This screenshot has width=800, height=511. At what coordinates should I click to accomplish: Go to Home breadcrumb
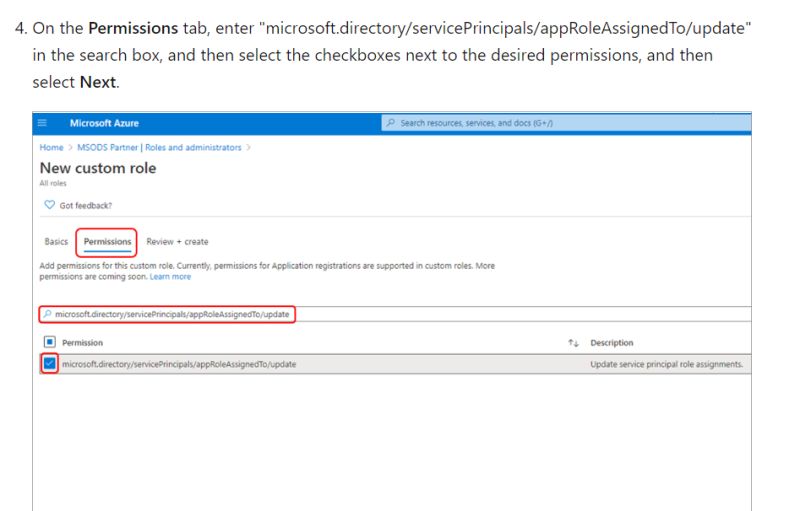52,147
